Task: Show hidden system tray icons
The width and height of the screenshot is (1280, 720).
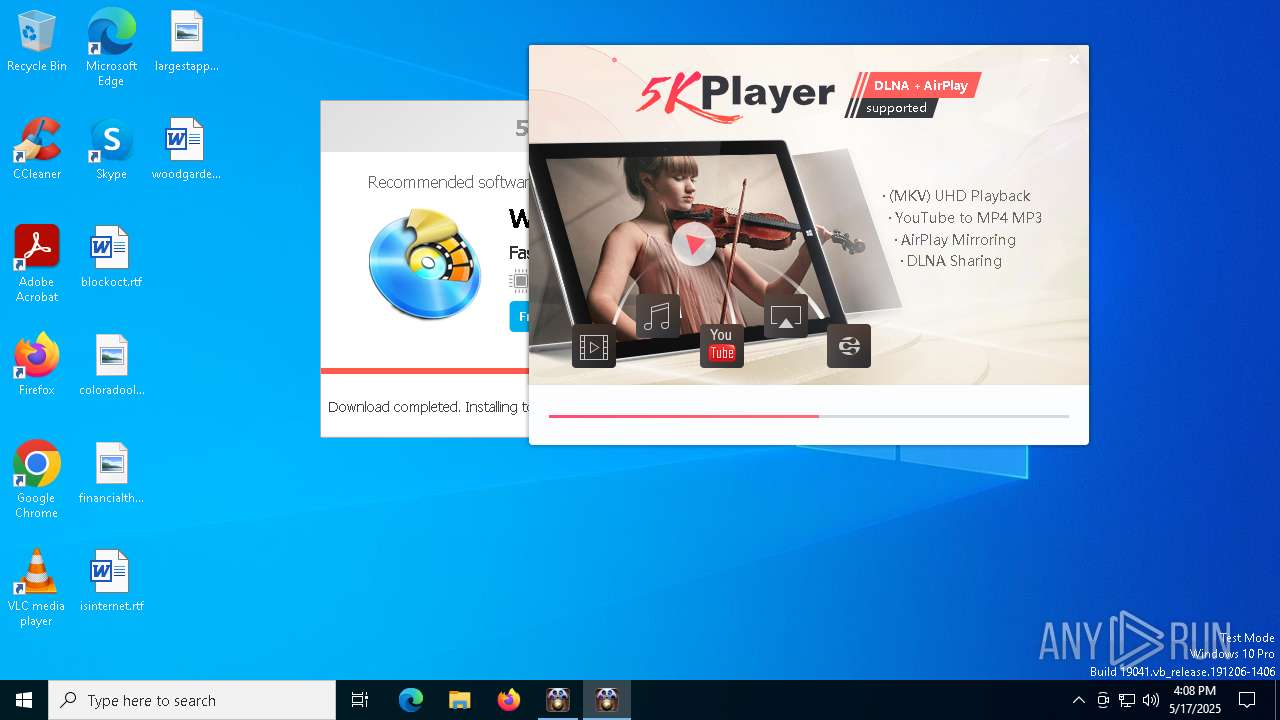Action: pos(1078,700)
